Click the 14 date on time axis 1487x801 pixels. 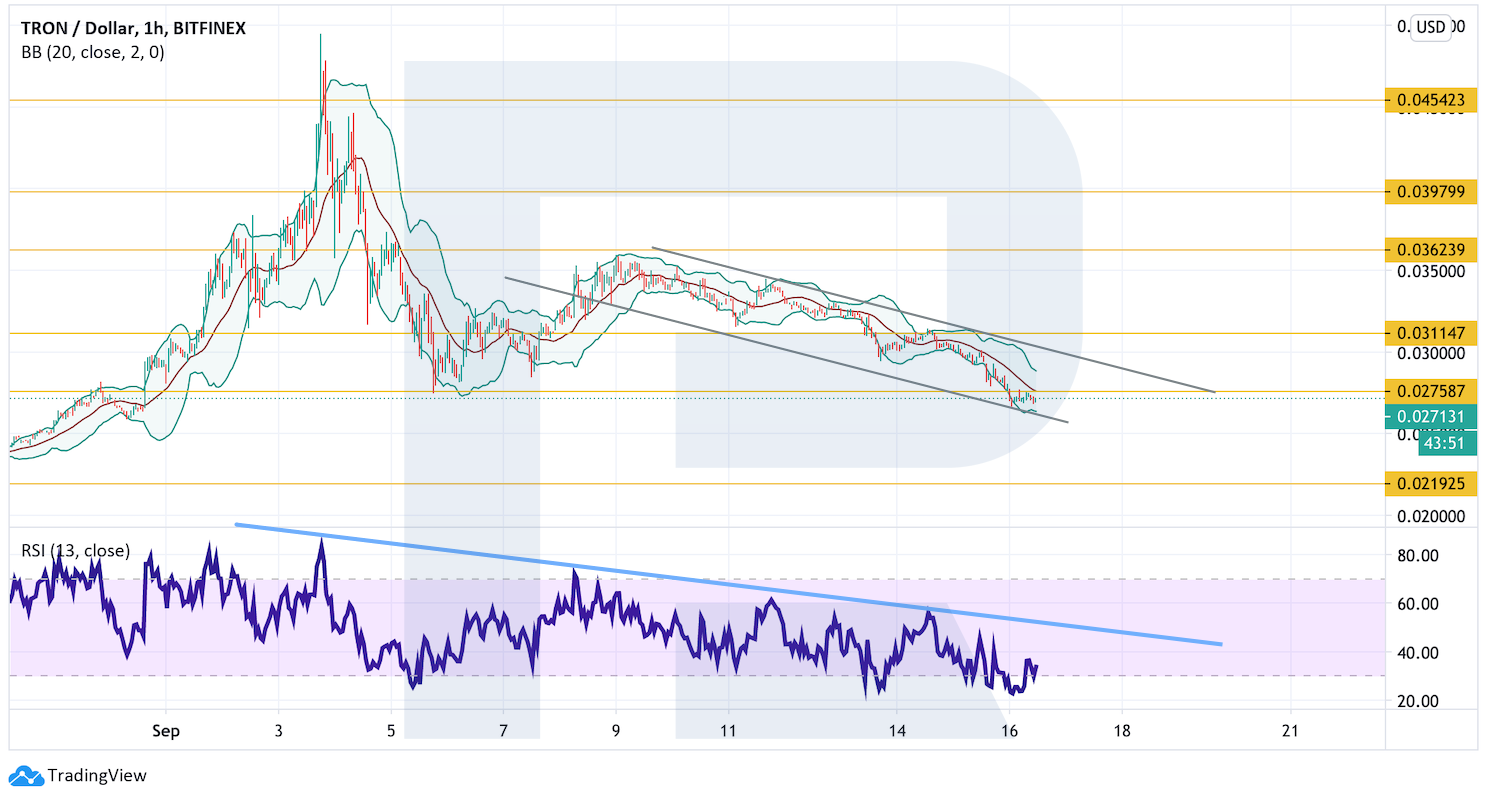[898, 731]
